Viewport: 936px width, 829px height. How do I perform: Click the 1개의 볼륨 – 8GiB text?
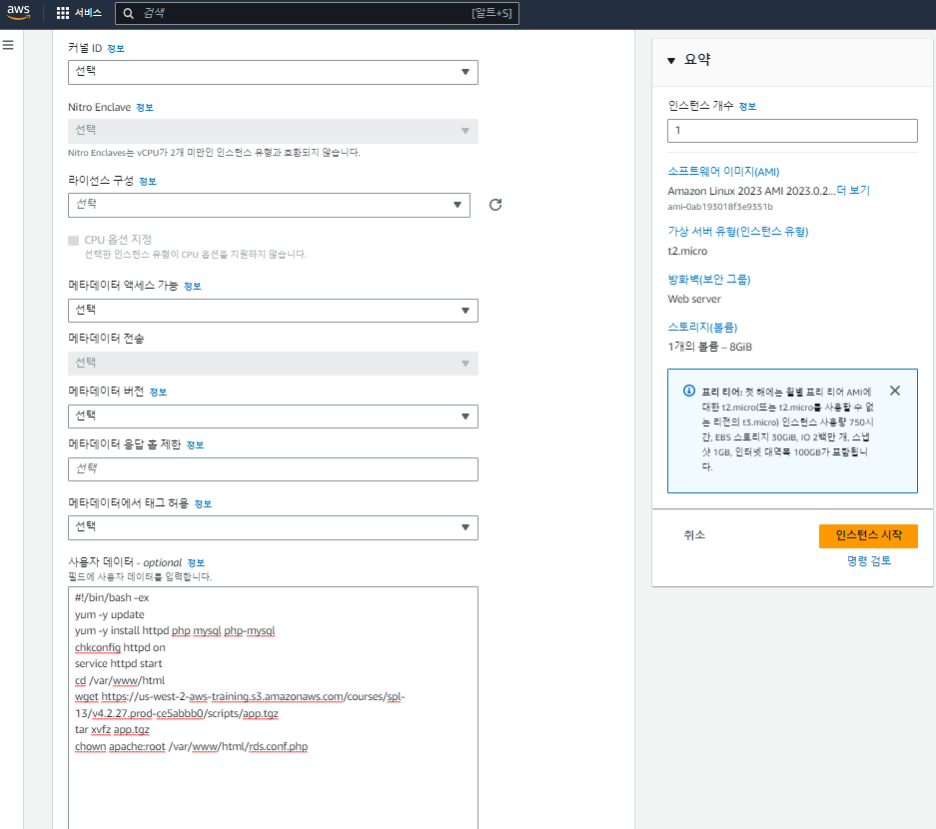[710, 347]
